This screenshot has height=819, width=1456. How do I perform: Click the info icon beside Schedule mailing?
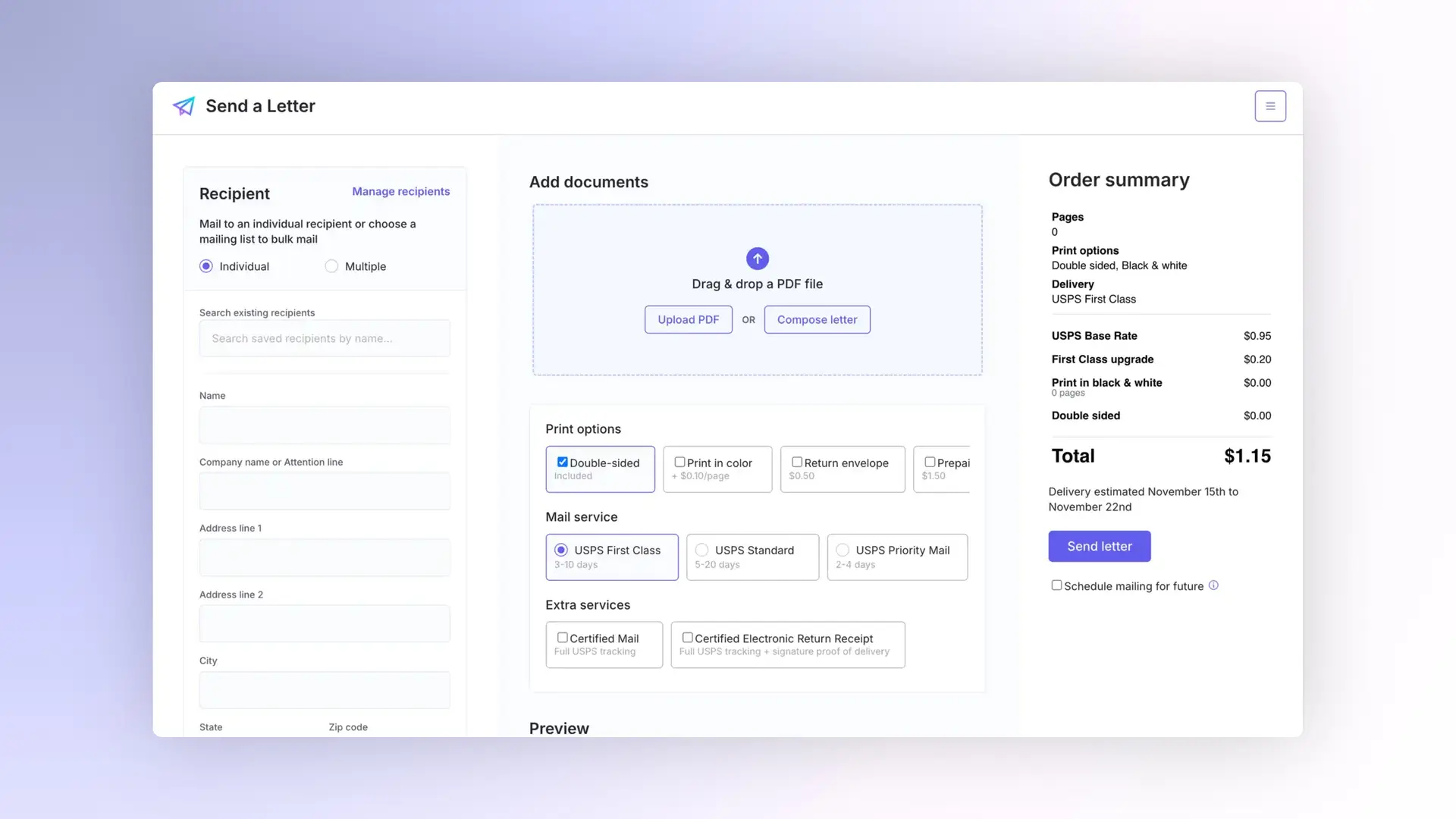pos(1214,585)
